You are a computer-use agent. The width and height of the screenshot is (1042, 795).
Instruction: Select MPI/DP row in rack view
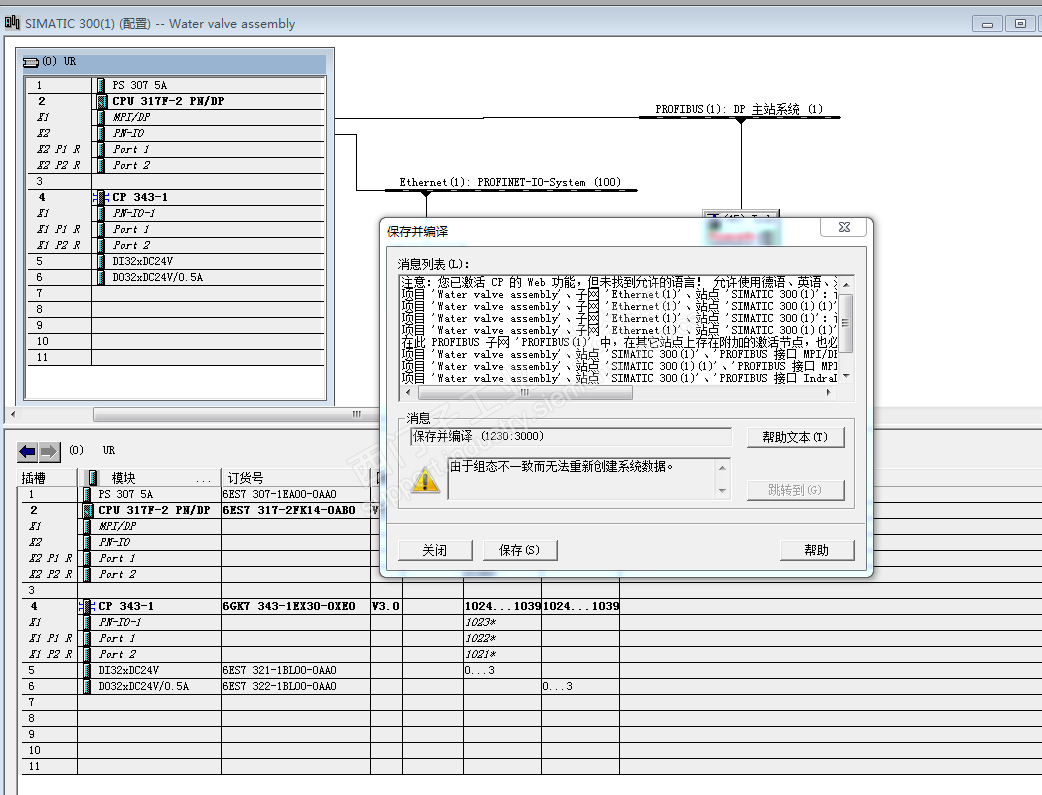click(175, 118)
